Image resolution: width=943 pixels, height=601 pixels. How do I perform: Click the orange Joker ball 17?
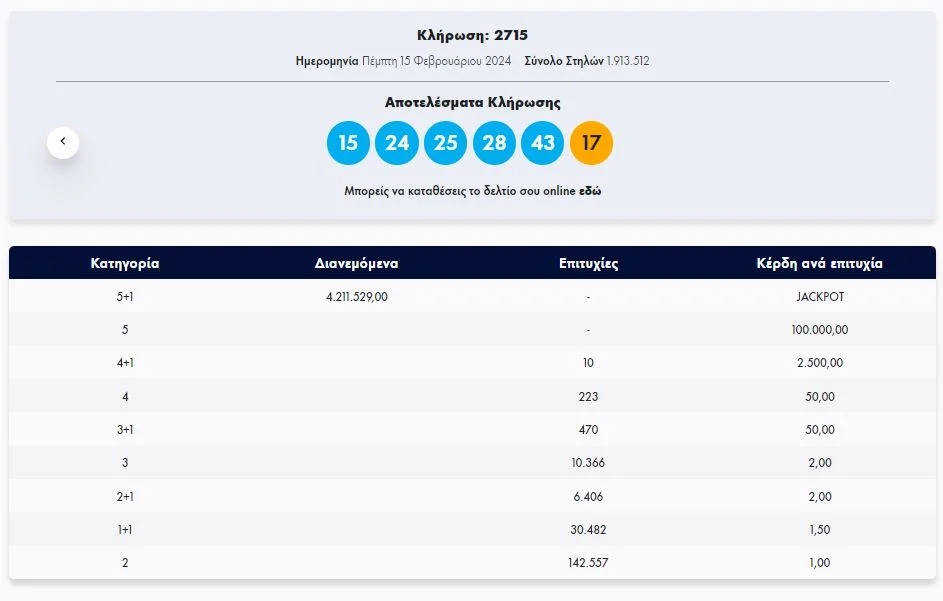point(591,143)
